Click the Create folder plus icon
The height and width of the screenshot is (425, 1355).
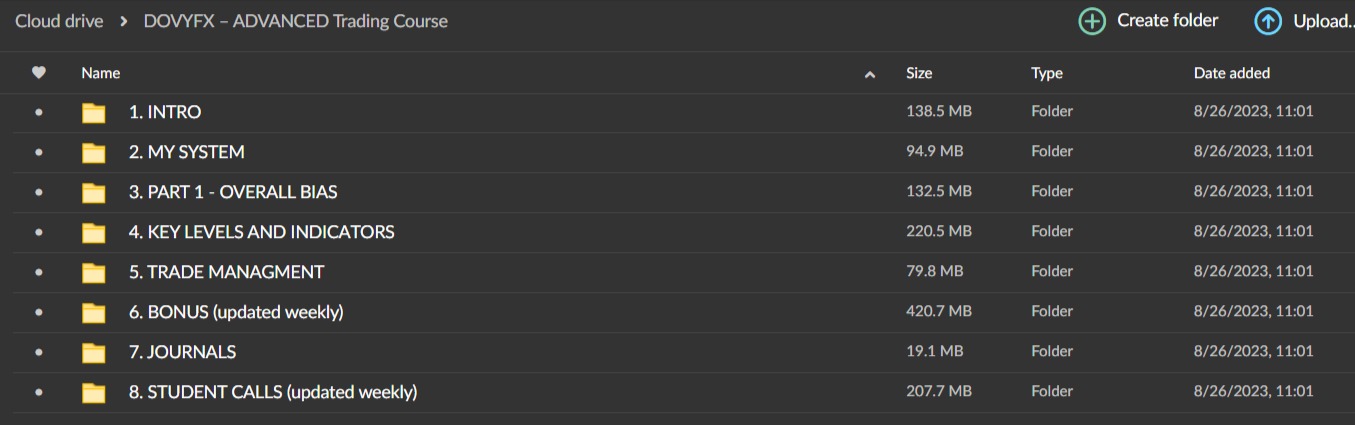1092,21
